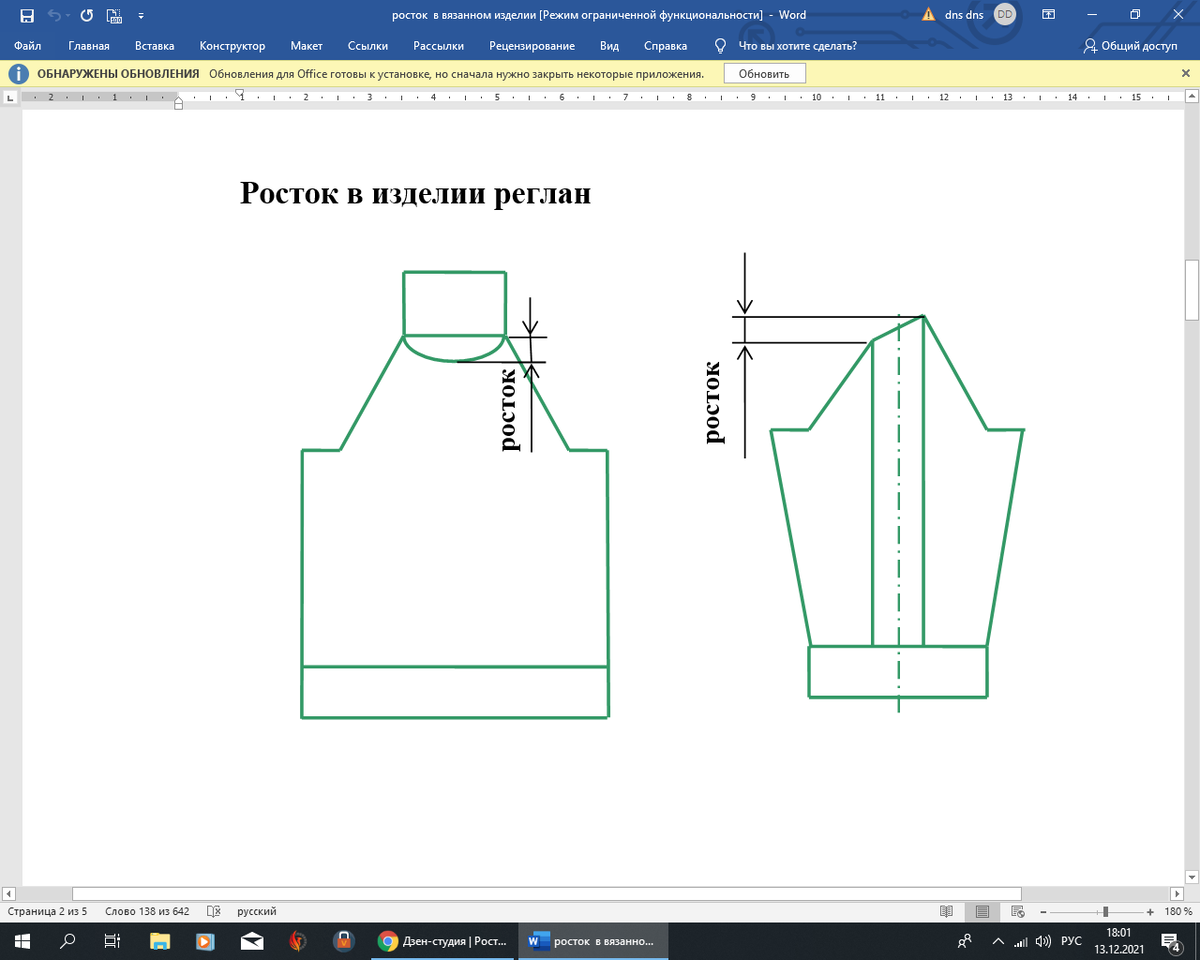Image resolution: width=1200 pixels, height=960 pixels.
Task: Open the Рецензирование ribbon tab
Action: click(x=532, y=46)
